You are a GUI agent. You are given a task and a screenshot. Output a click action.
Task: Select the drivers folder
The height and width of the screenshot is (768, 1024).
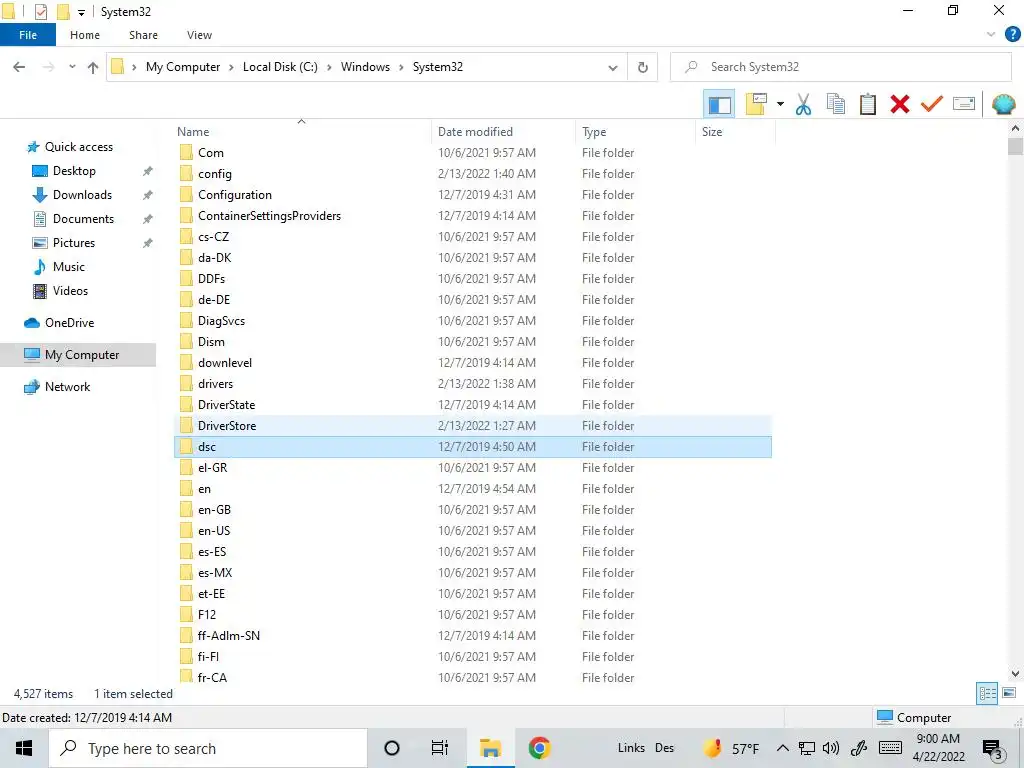pos(216,384)
